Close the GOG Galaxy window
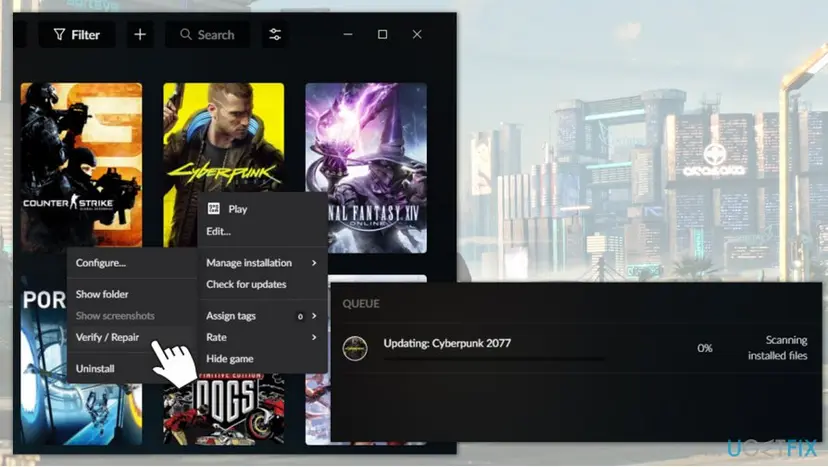 point(417,34)
